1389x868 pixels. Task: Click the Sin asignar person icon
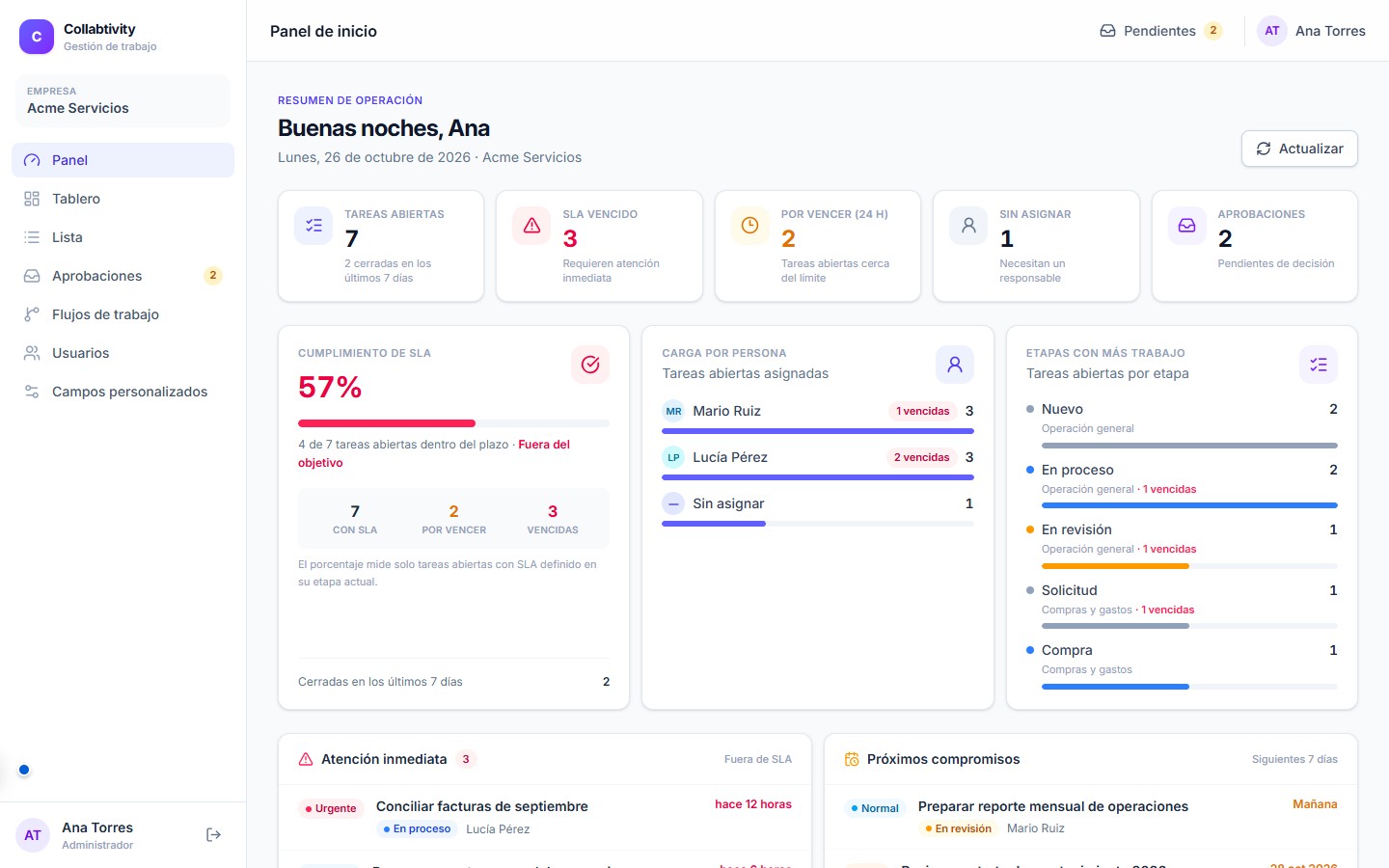(968, 226)
